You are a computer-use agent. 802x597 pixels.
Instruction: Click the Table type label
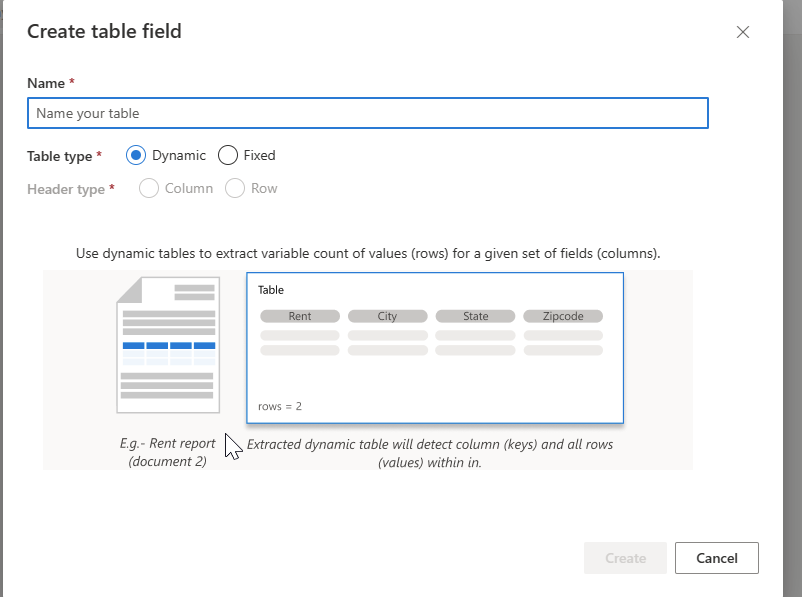pos(60,156)
